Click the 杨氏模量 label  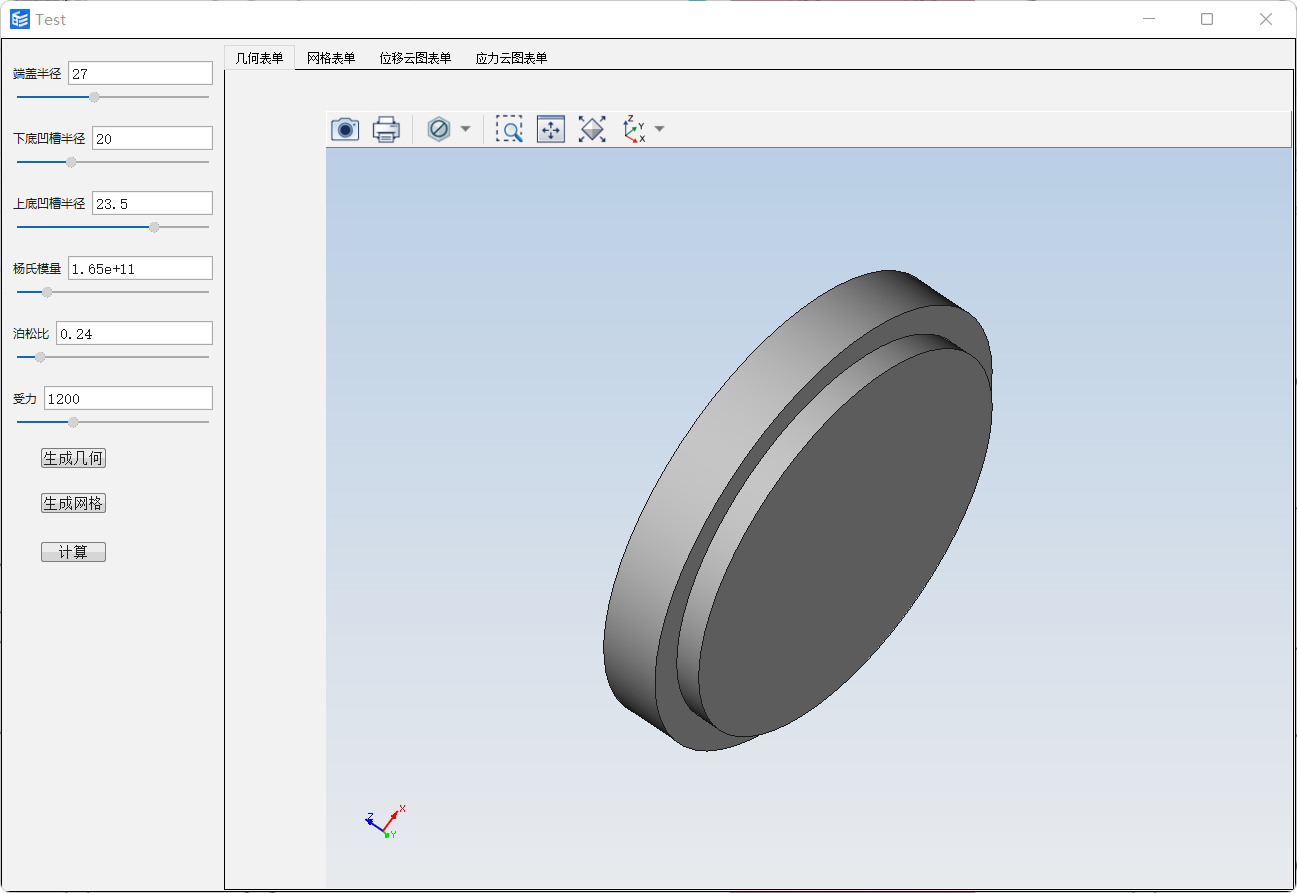tap(37, 269)
